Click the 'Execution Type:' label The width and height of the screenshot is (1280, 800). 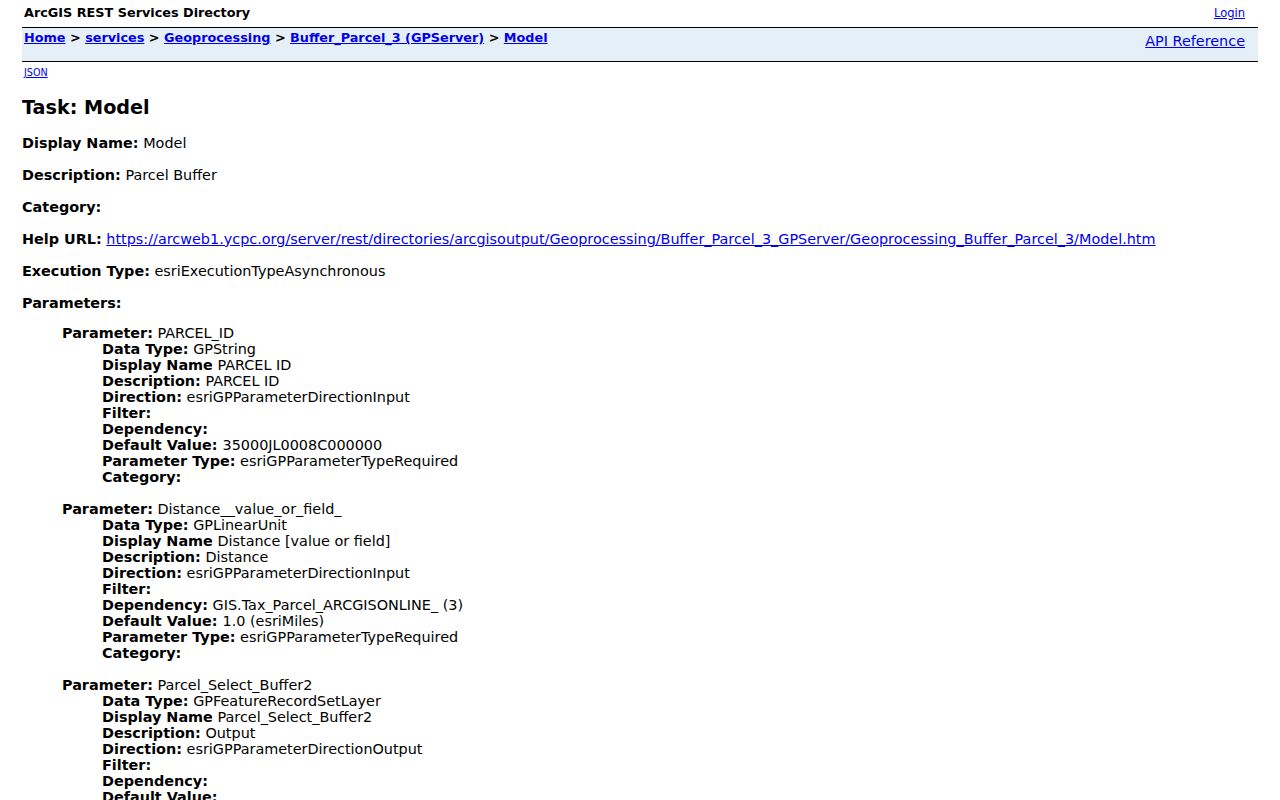86,271
